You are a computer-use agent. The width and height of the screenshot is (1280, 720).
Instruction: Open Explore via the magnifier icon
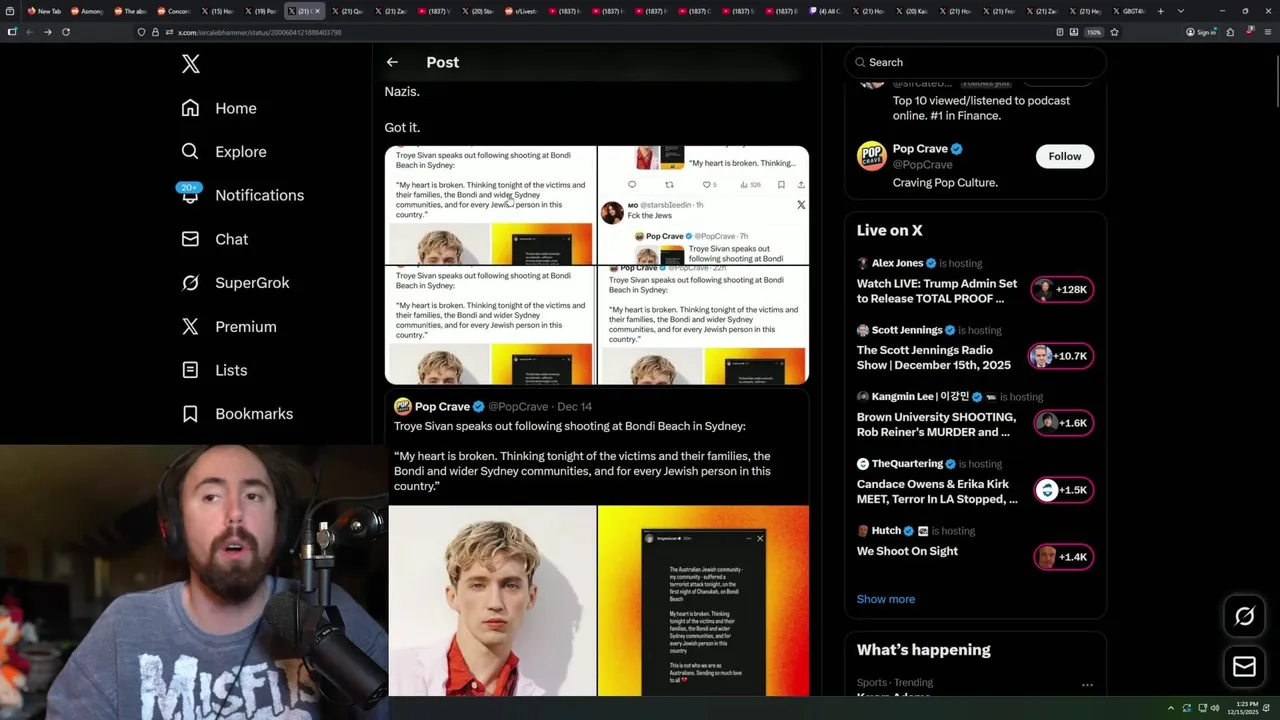pyautogui.click(x=190, y=151)
